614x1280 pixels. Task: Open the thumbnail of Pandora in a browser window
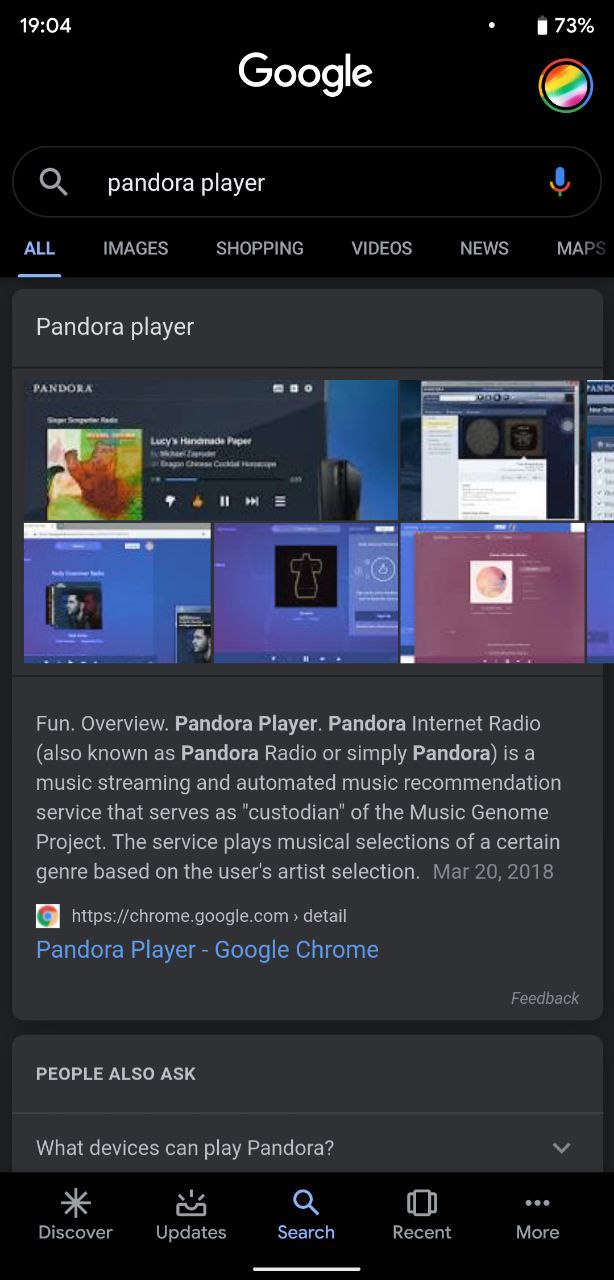[490, 450]
